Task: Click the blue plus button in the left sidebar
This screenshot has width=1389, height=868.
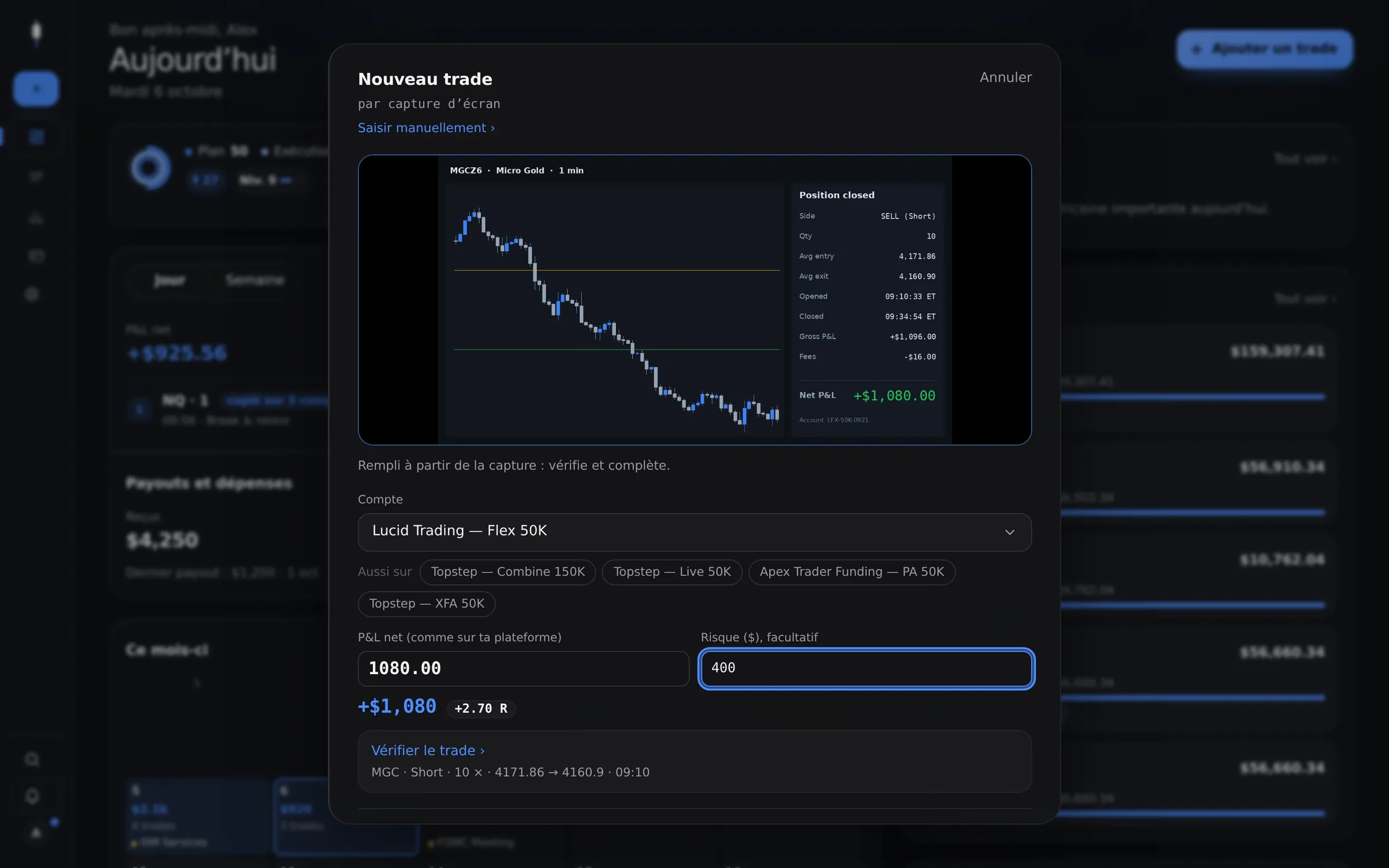Action: point(36,89)
